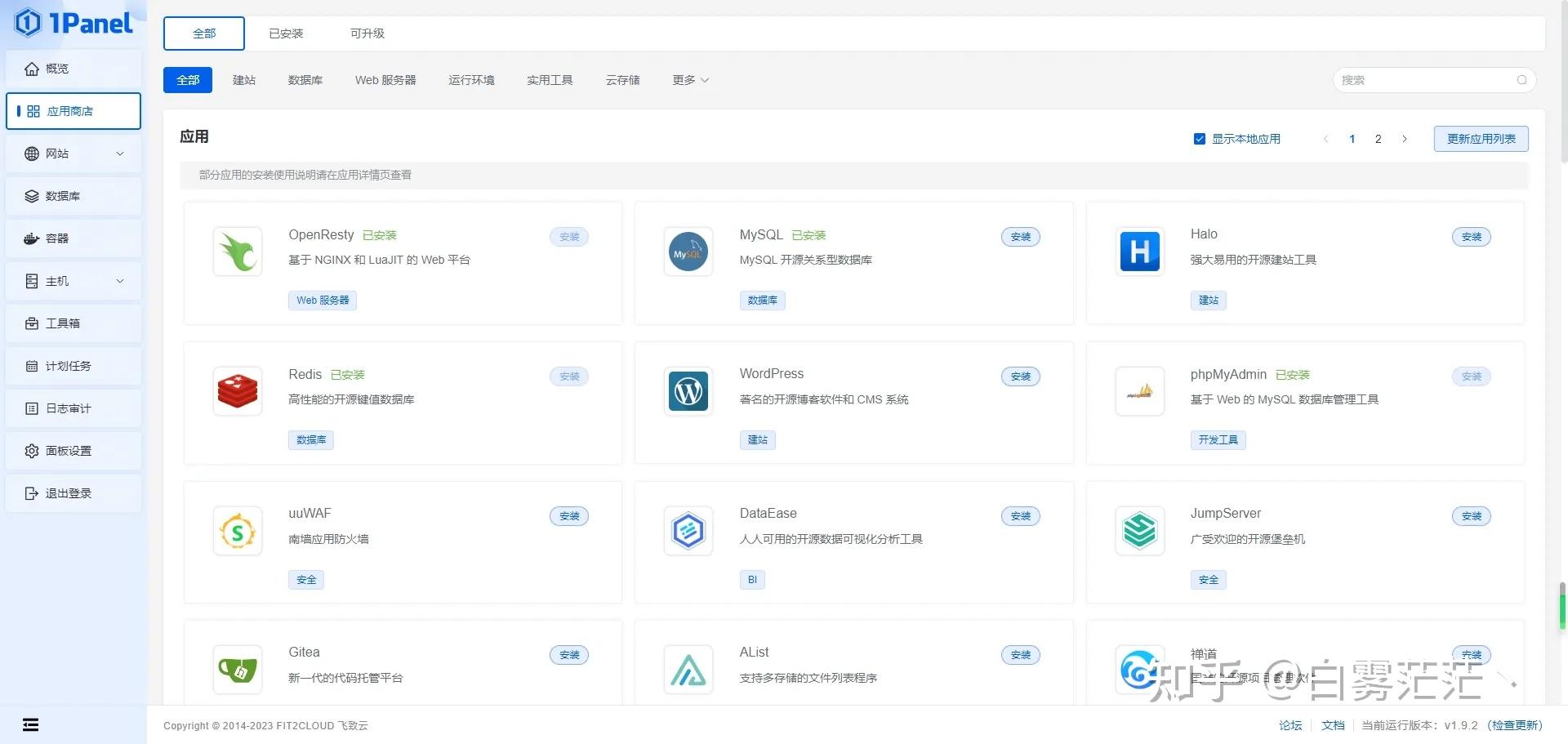Image resolution: width=1568 pixels, height=744 pixels.
Task: Open the 应用商店 app store
Action: [73, 111]
